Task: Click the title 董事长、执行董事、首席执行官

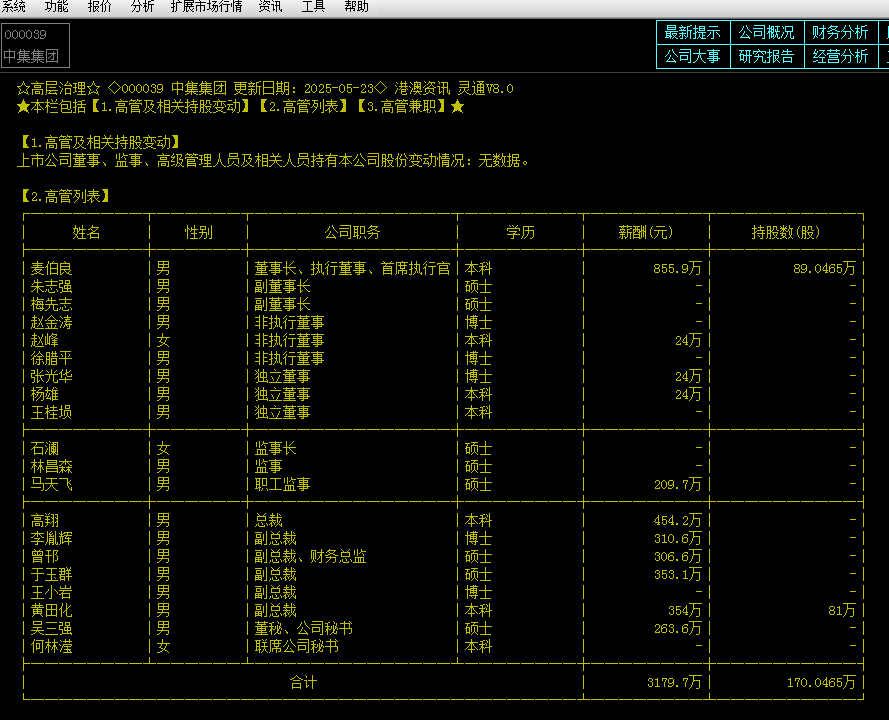Action: pos(353,268)
